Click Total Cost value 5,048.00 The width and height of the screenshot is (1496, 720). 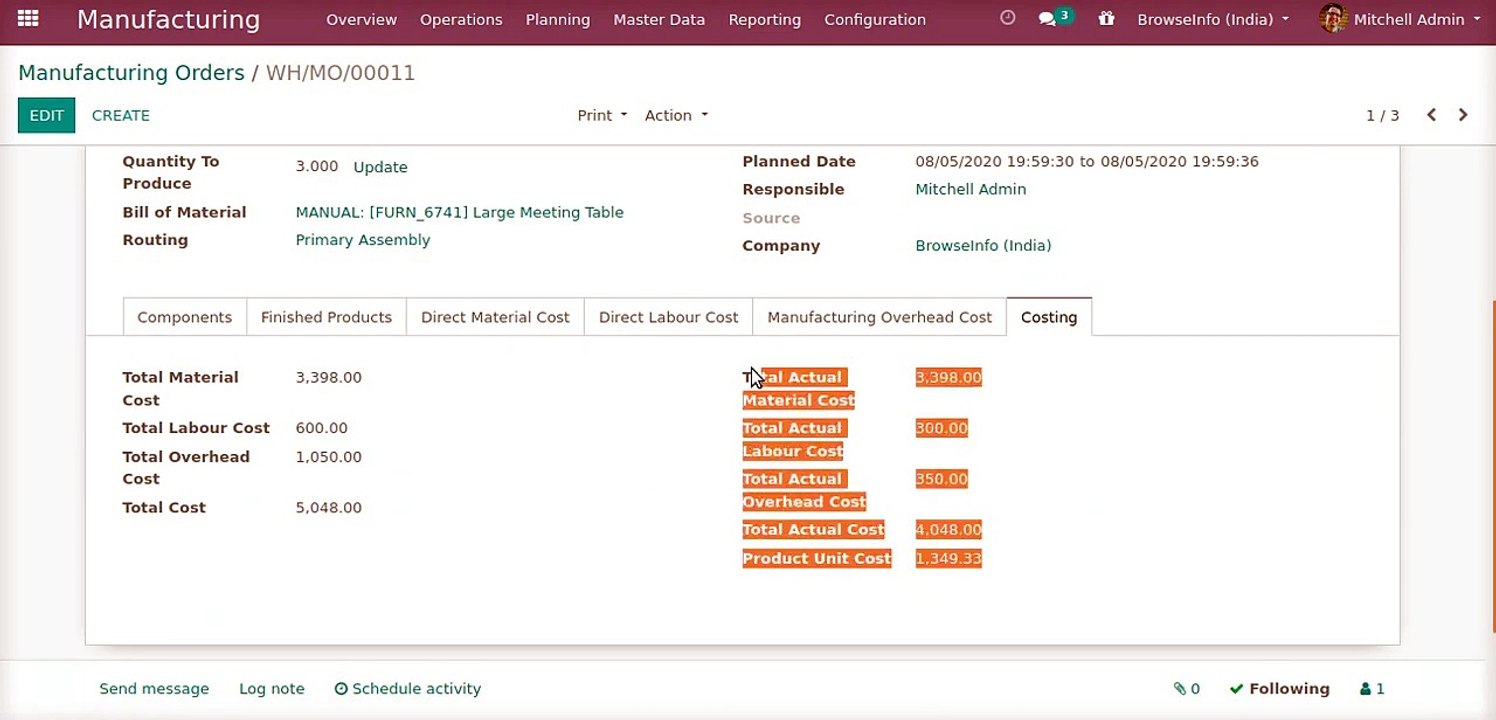pos(328,508)
